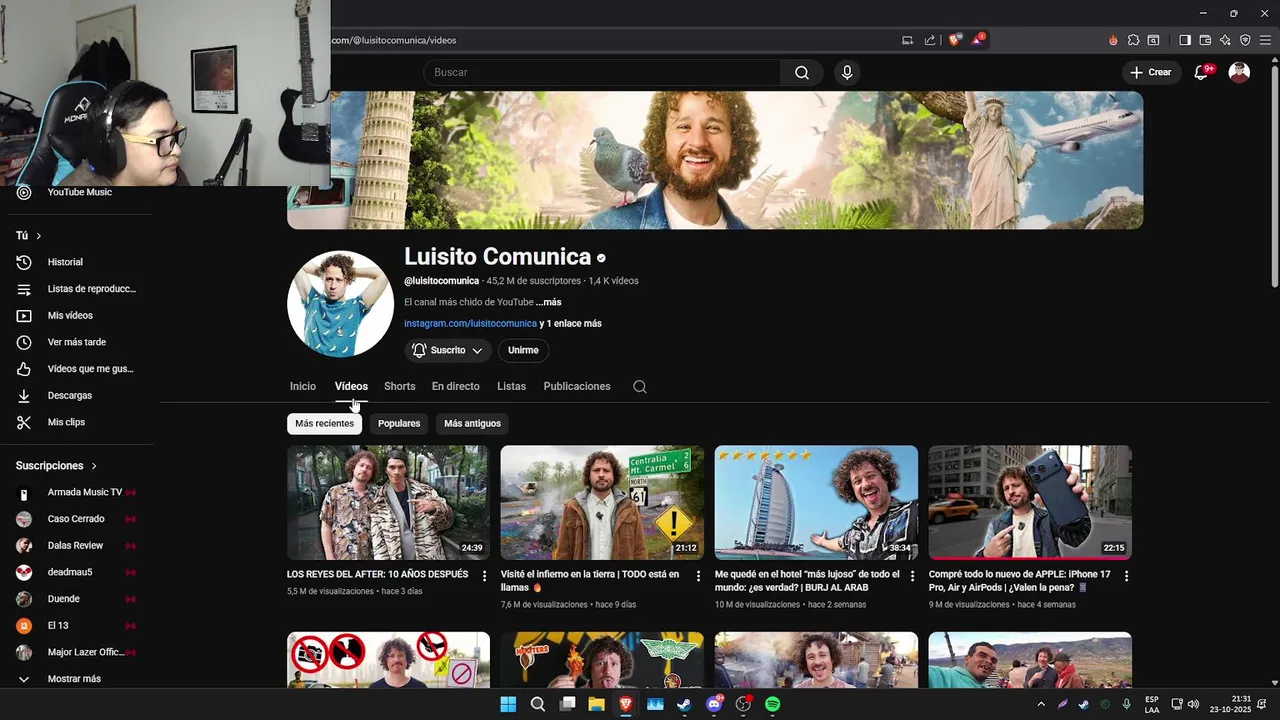The image size is (1280, 720).
Task: Open options menu for Visité el infierno video
Action: coord(699,576)
